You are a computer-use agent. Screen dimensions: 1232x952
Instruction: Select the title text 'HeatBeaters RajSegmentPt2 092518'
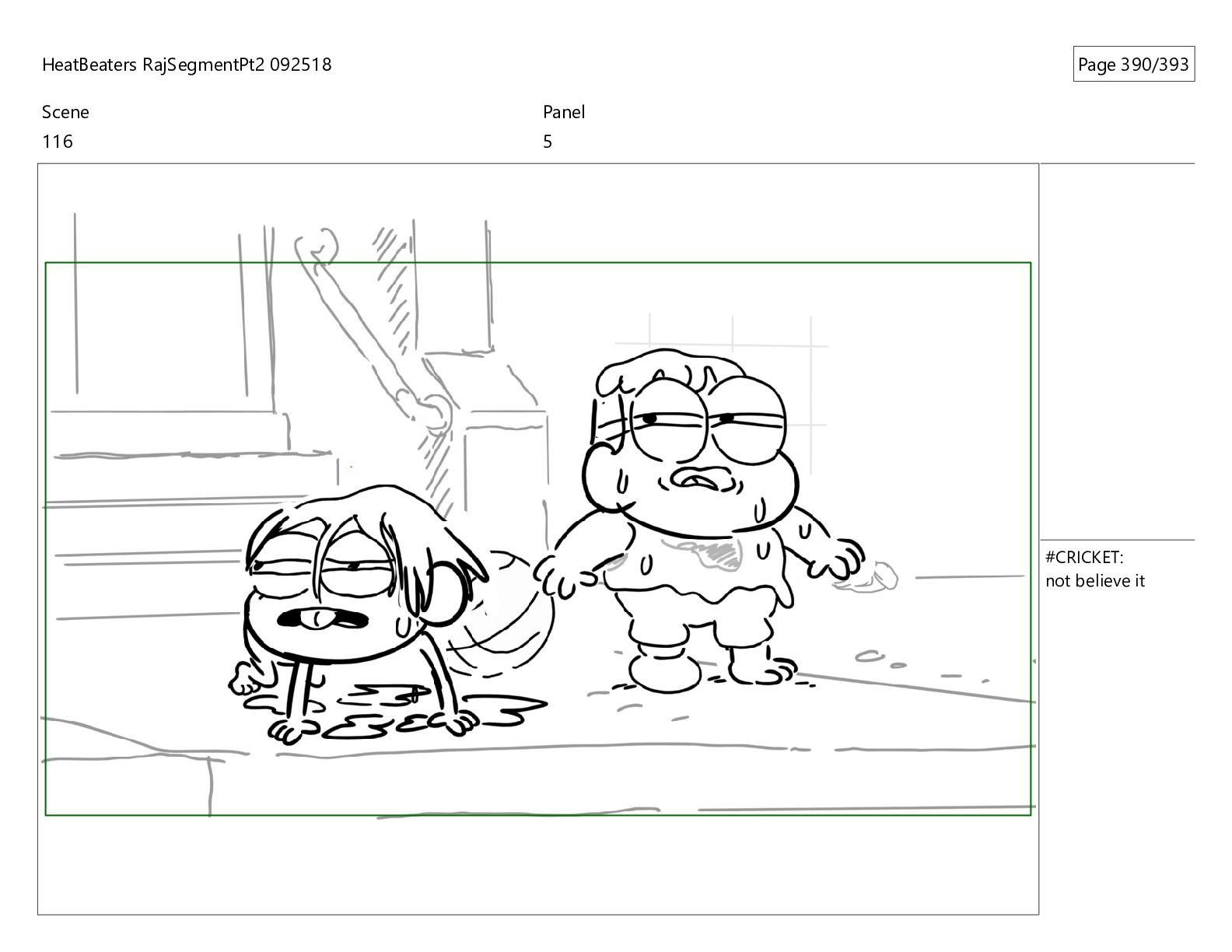coord(187,65)
